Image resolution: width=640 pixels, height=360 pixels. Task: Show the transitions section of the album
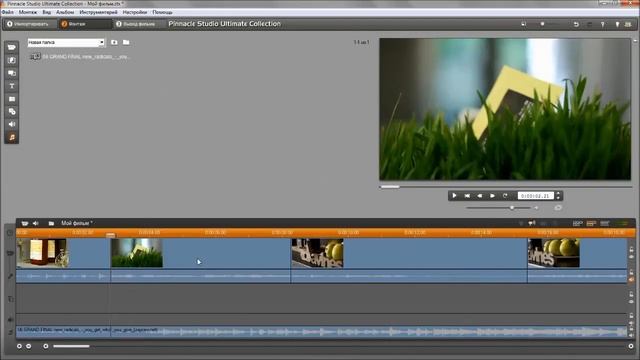tap(12, 60)
